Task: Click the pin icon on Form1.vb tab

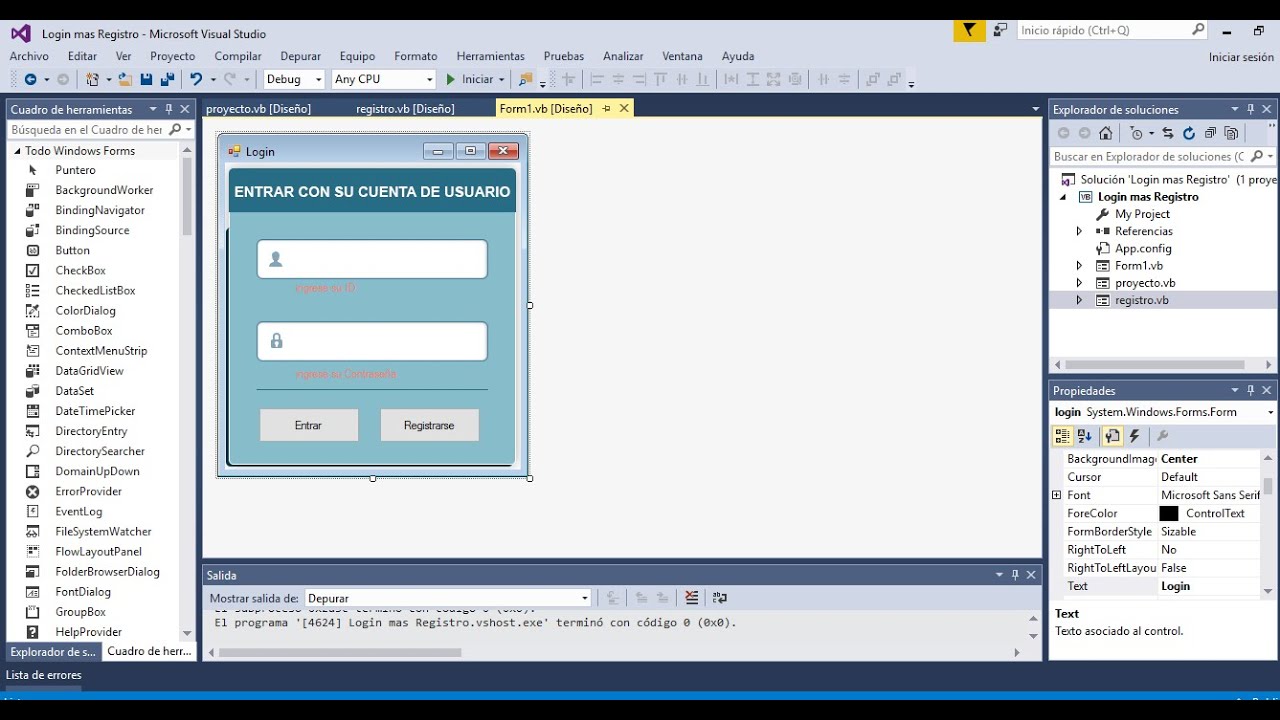Action: point(606,108)
